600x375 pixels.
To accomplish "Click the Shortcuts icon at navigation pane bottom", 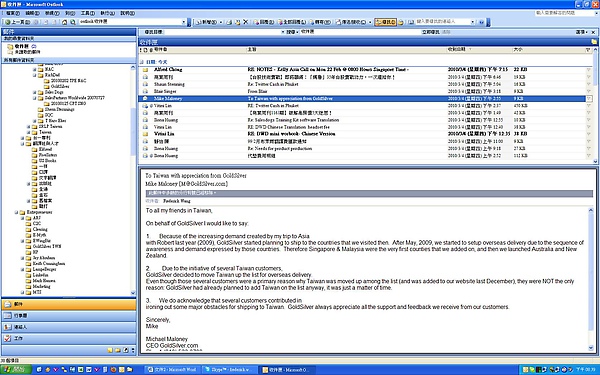I will click(x=126, y=350).
